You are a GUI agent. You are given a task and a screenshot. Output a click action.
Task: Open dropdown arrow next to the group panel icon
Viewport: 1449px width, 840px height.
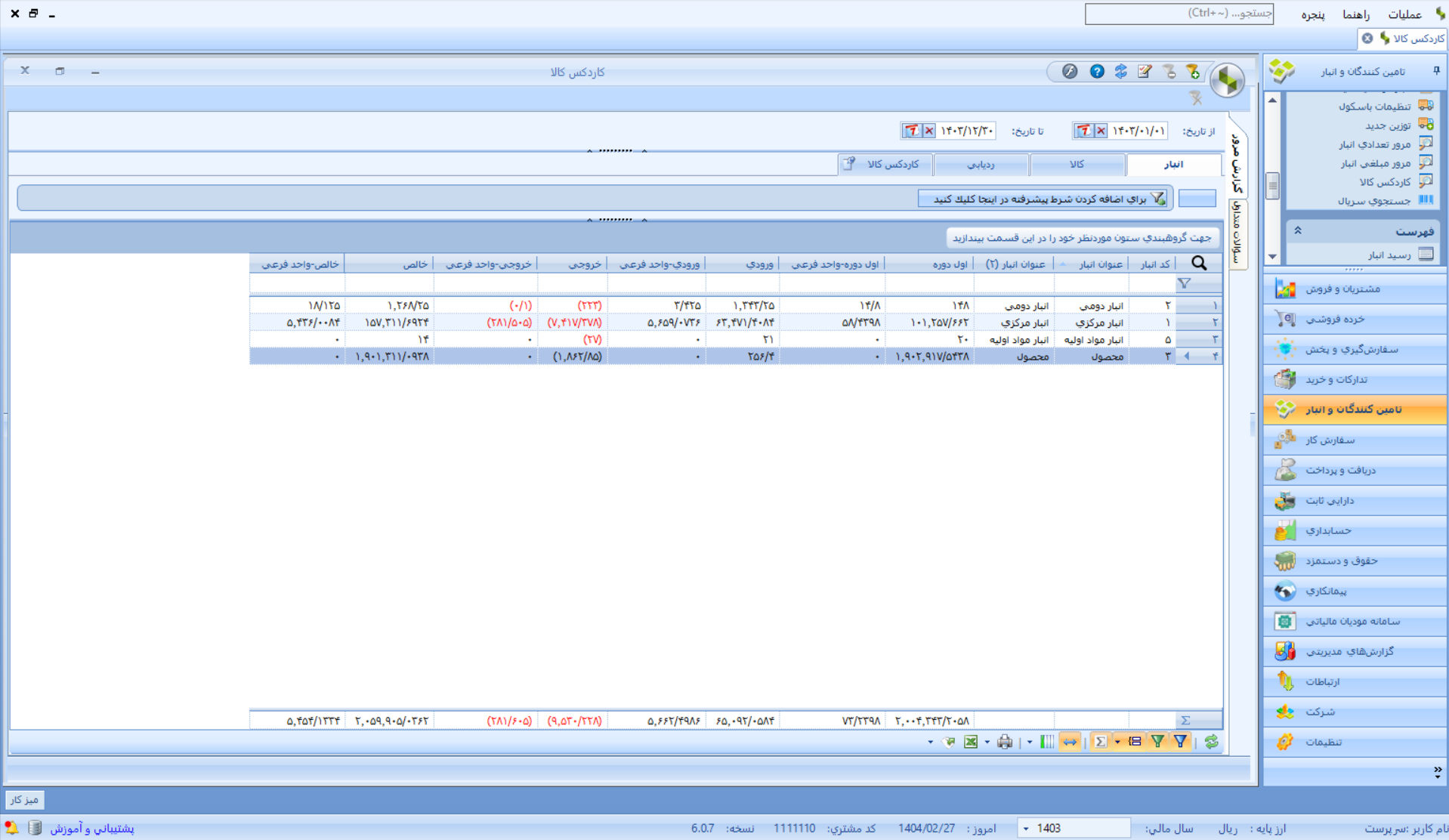click(1117, 743)
